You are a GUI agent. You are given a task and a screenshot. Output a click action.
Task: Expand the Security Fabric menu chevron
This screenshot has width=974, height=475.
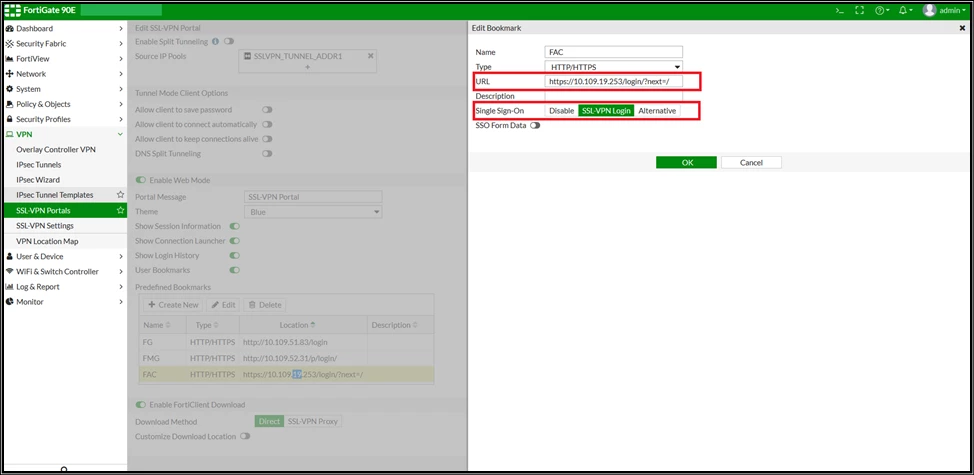121,43
